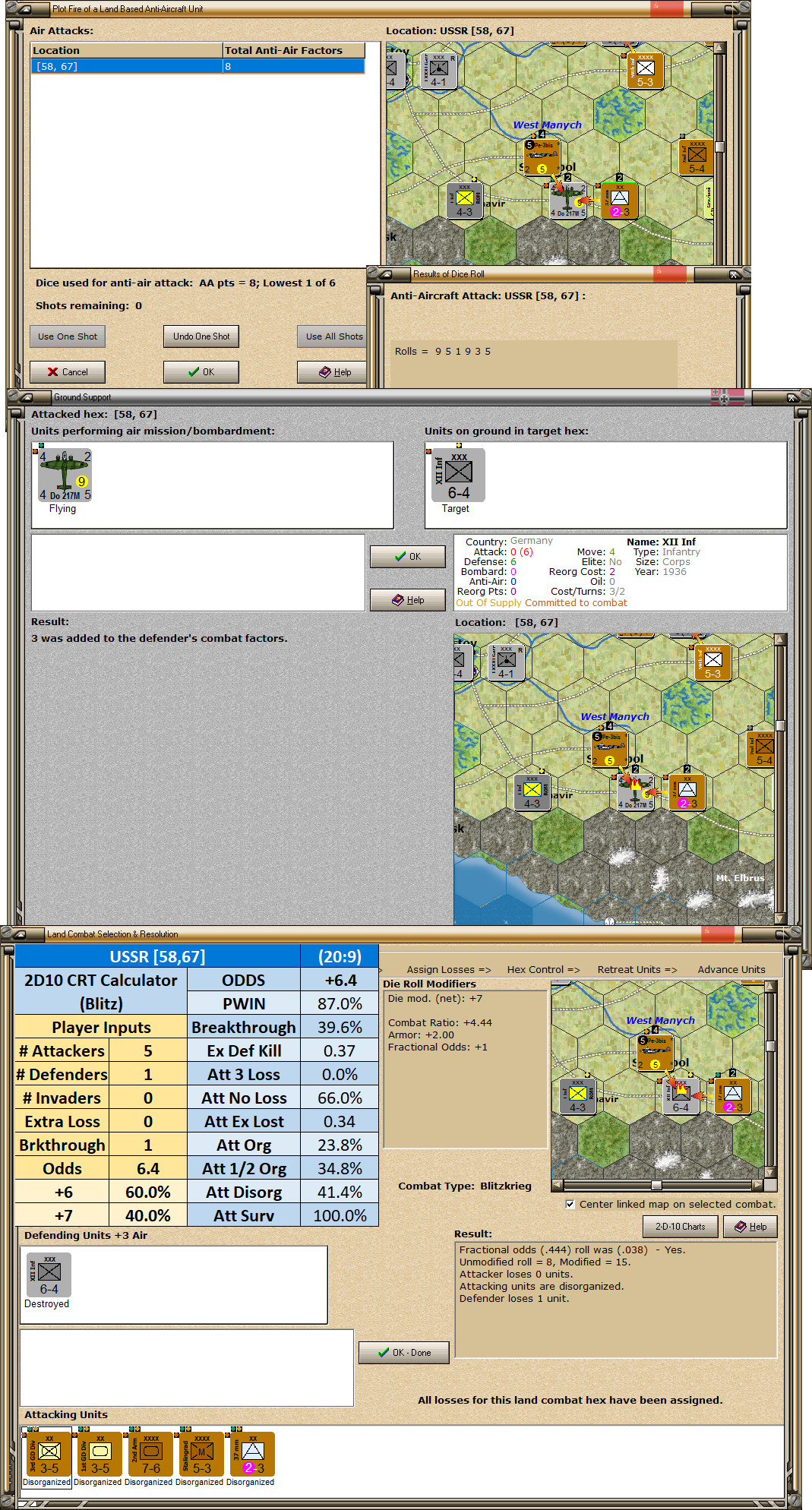812x1510 pixels.
Task: Open the 2D-10 Charts
Action: (680, 1227)
